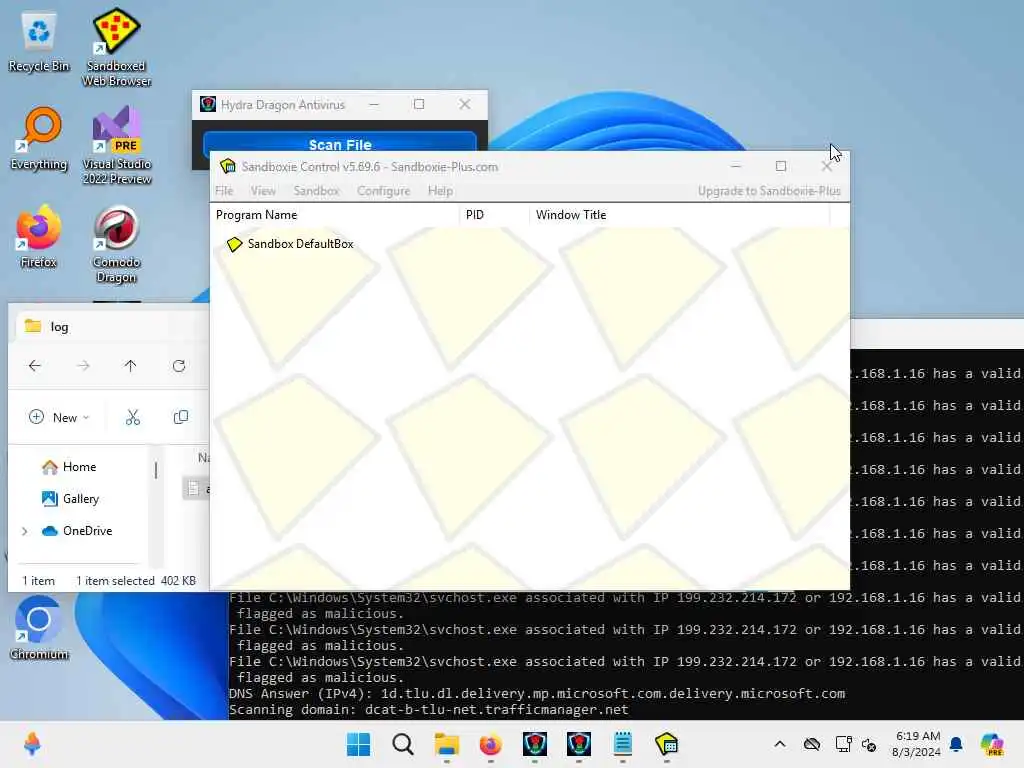1024x768 pixels.
Task: Launch Visual Studio 2022 Preview shortcut
Action: pyautogui.click(x=116, y=146)
